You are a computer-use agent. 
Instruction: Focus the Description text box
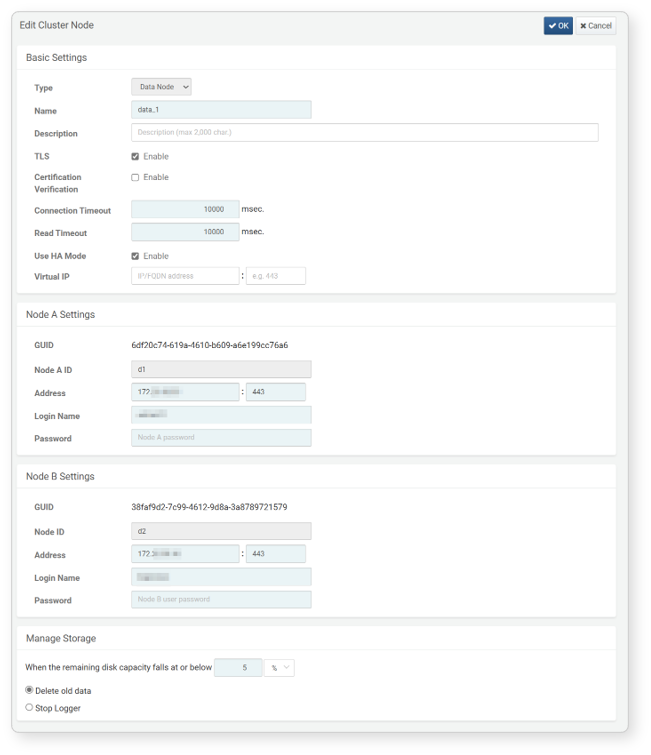pyautogui.click(x=365, y=132)
